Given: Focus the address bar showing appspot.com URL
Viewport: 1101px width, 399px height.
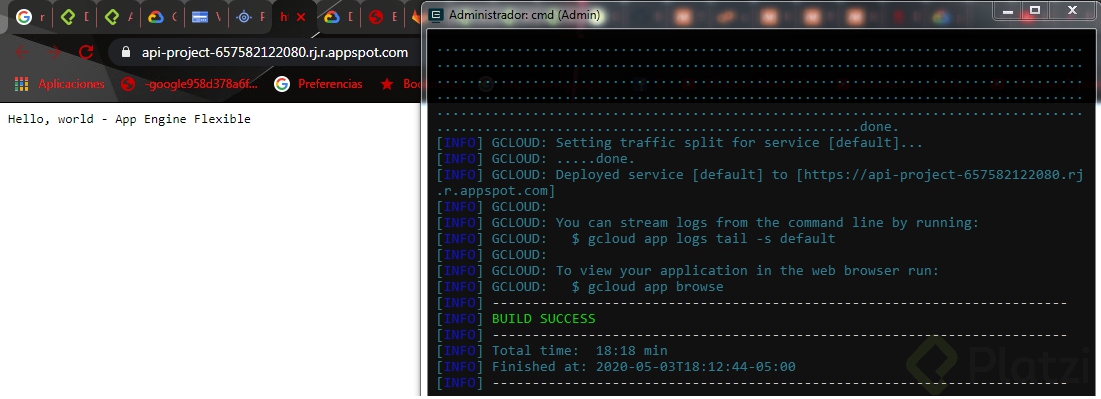Looking at the screenshot, I should (274, 53).
